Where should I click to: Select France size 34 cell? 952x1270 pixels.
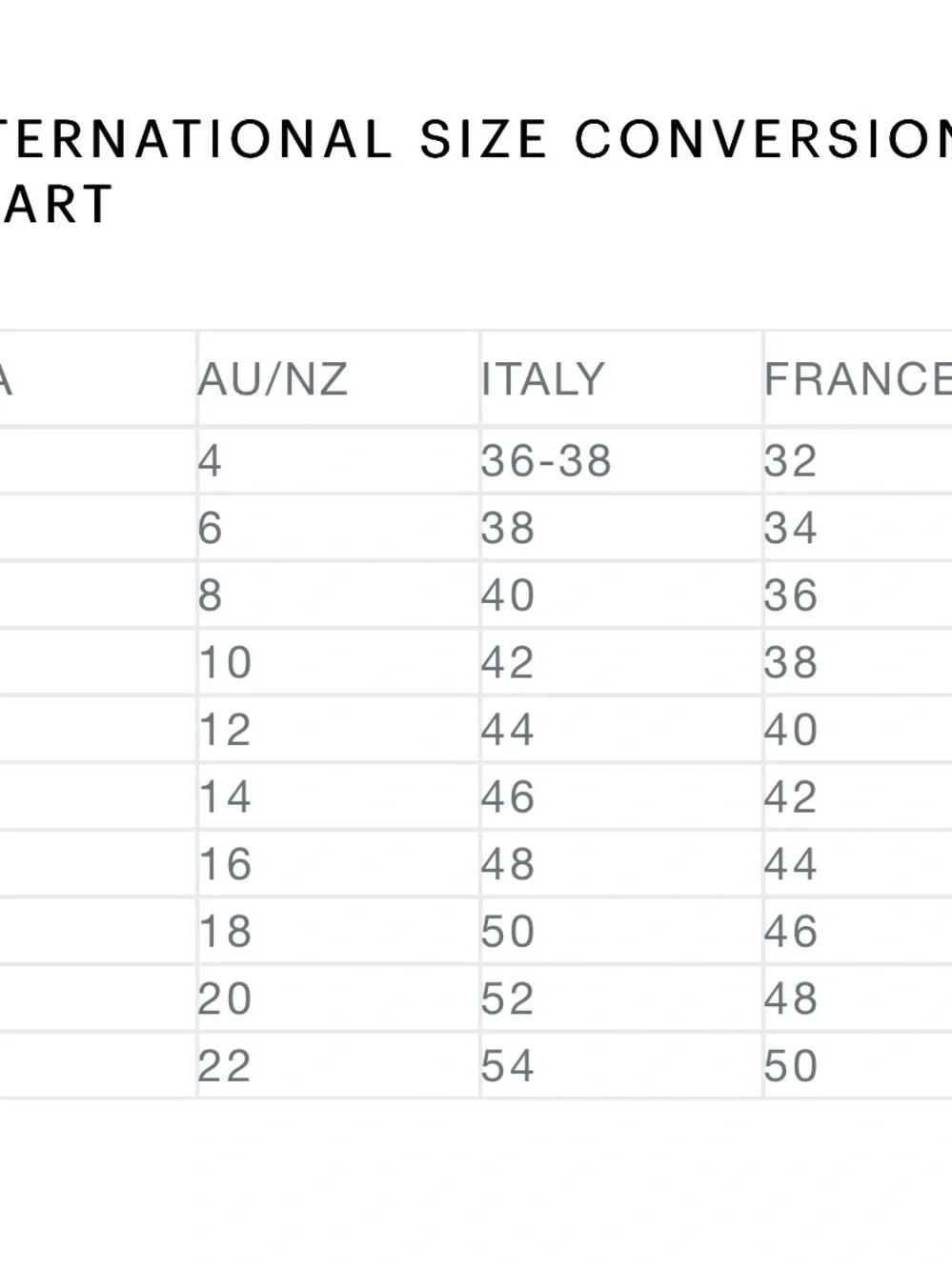pos(858,528)
